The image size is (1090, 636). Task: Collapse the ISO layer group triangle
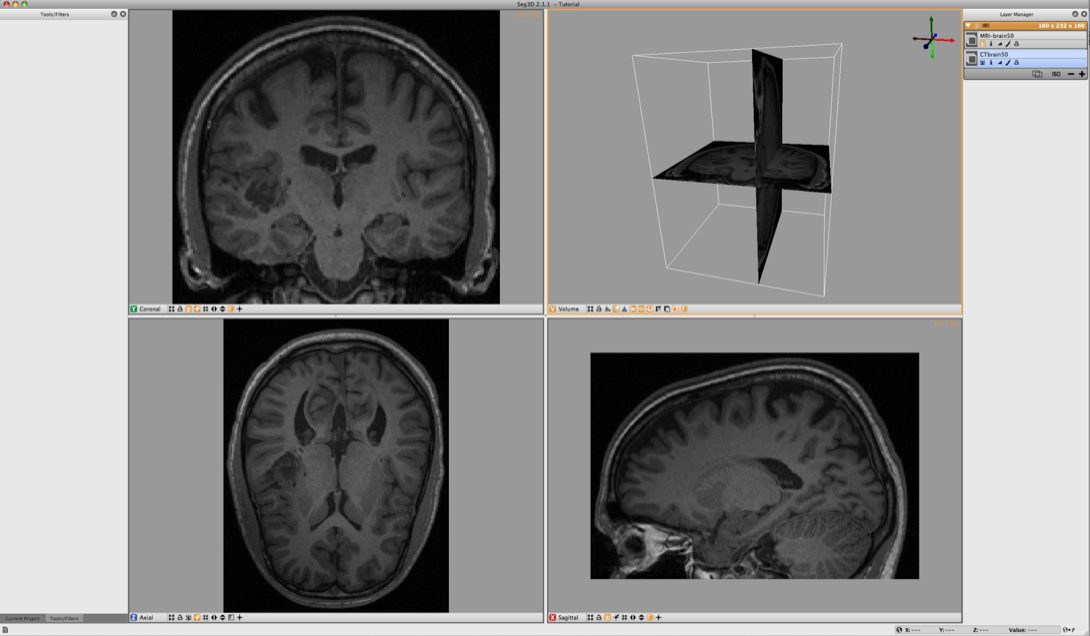point(968,26)
